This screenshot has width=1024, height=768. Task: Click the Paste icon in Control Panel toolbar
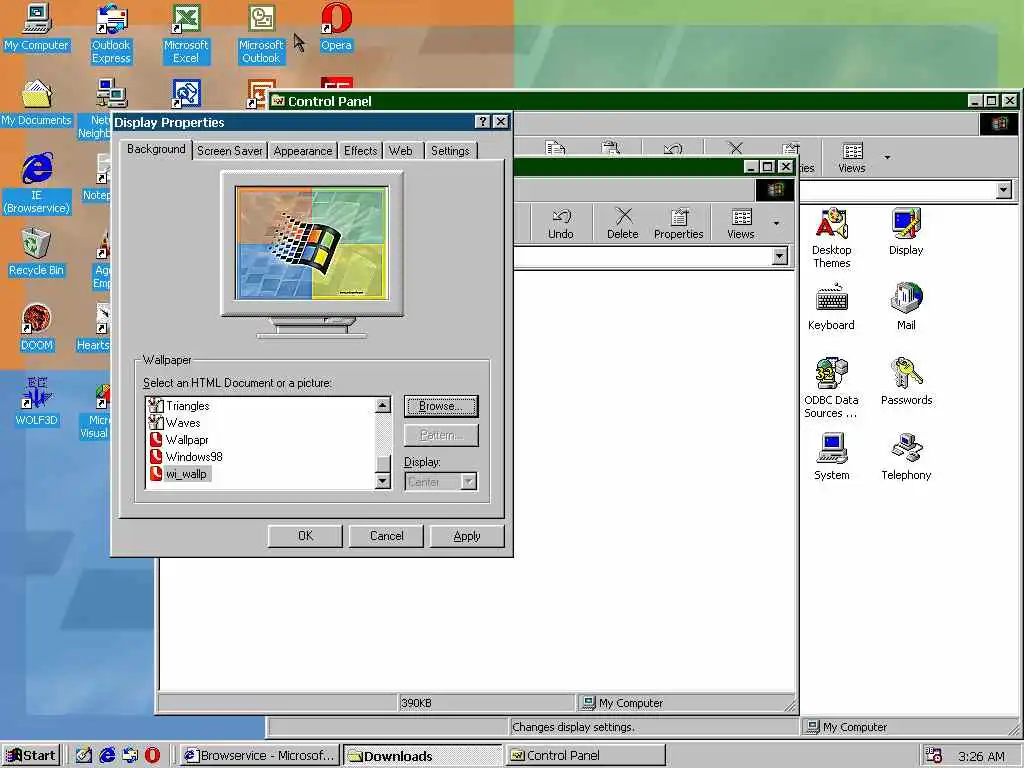611,148
